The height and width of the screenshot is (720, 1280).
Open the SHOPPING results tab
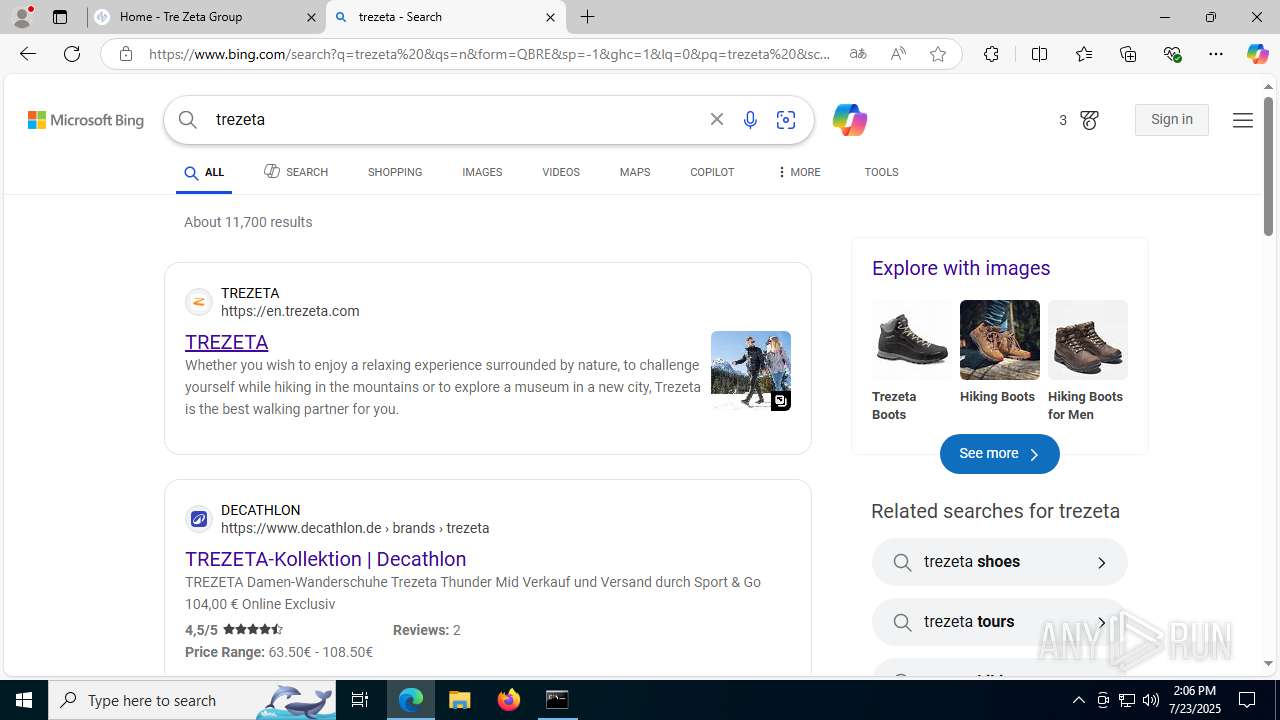[x=395, y=172]
